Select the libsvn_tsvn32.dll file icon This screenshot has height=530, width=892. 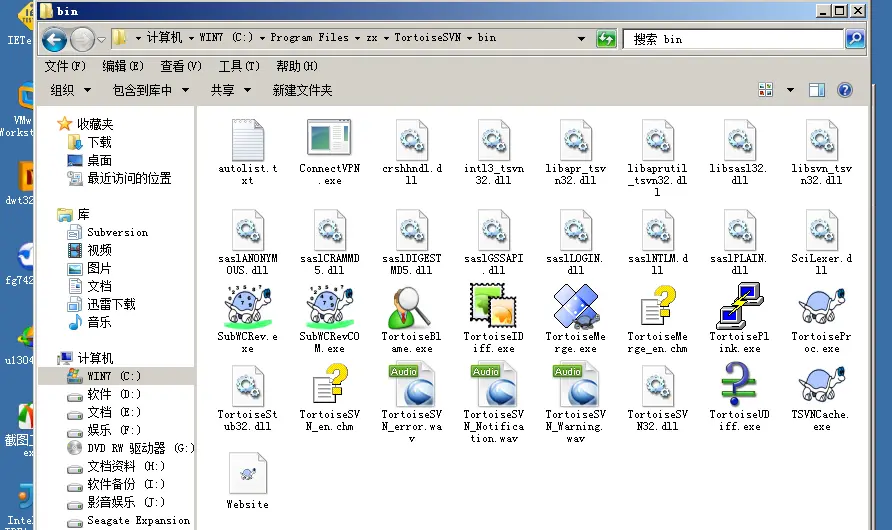tap(821, 140)
